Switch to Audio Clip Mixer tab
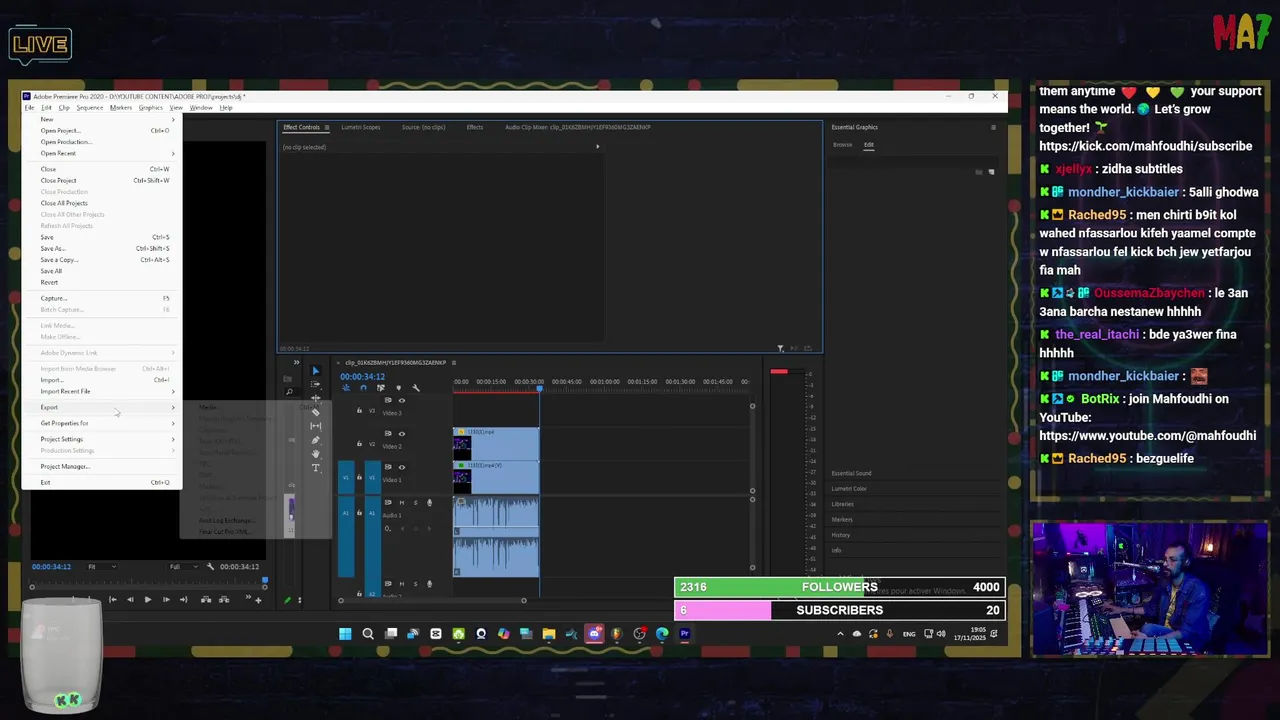Image resolution: width=1280 pixels, height=720 pixels. click(x=578, y=127)
